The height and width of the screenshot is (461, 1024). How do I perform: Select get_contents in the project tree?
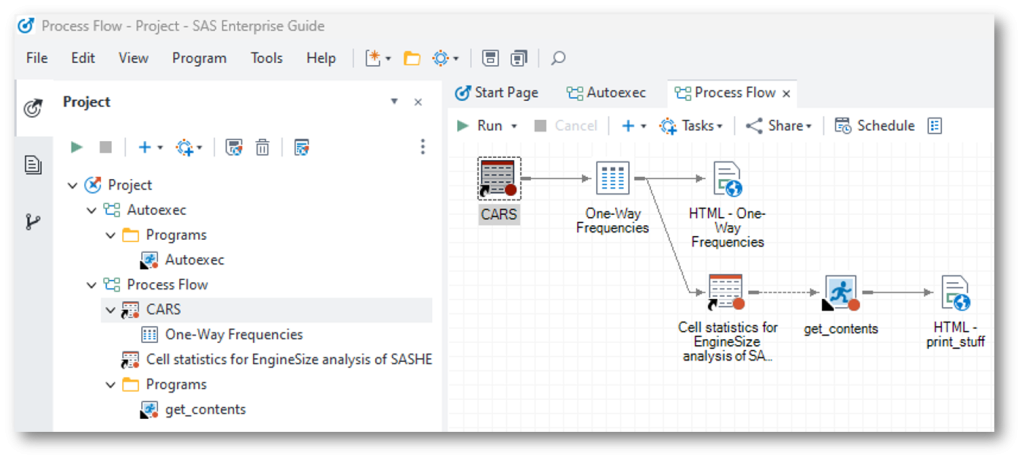point(205,409)
